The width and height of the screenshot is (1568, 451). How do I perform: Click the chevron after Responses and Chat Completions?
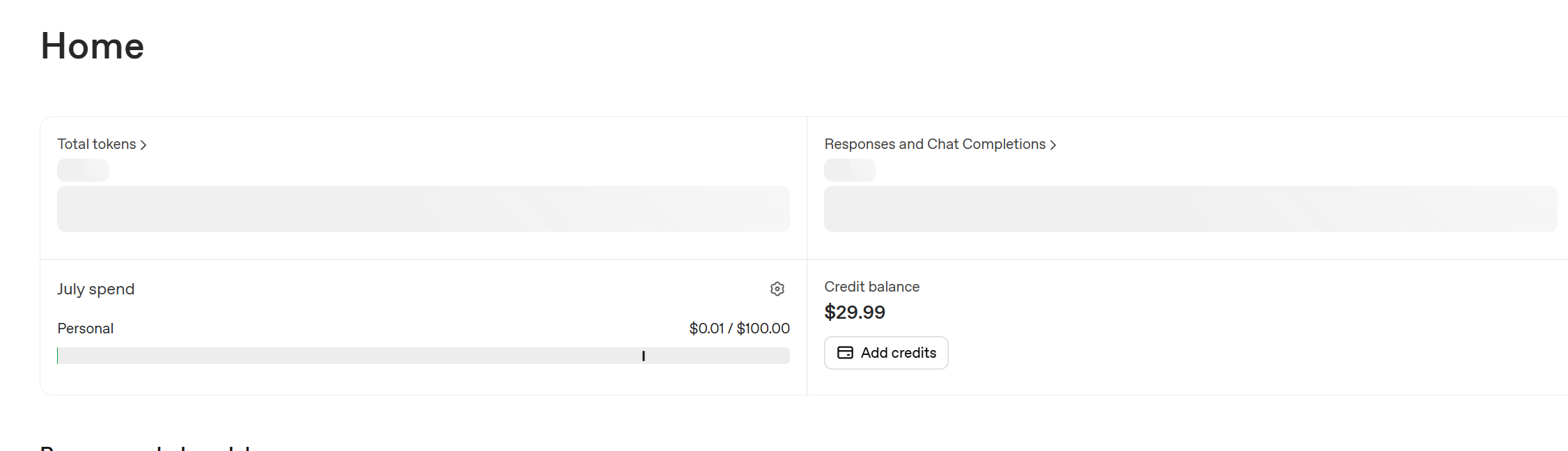click(1053, 145)
